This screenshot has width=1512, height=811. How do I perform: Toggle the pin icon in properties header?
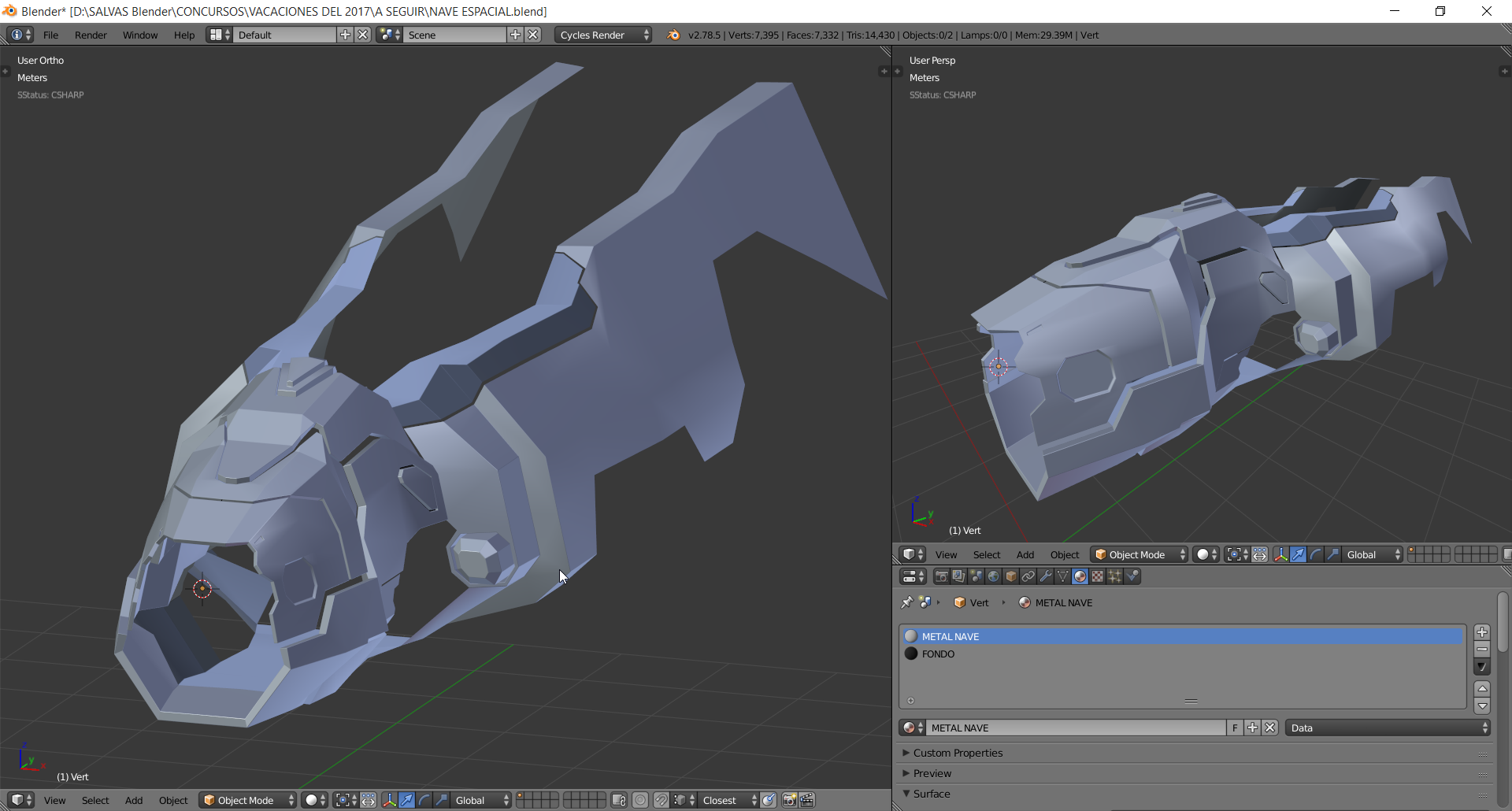[x=907, y=602]
